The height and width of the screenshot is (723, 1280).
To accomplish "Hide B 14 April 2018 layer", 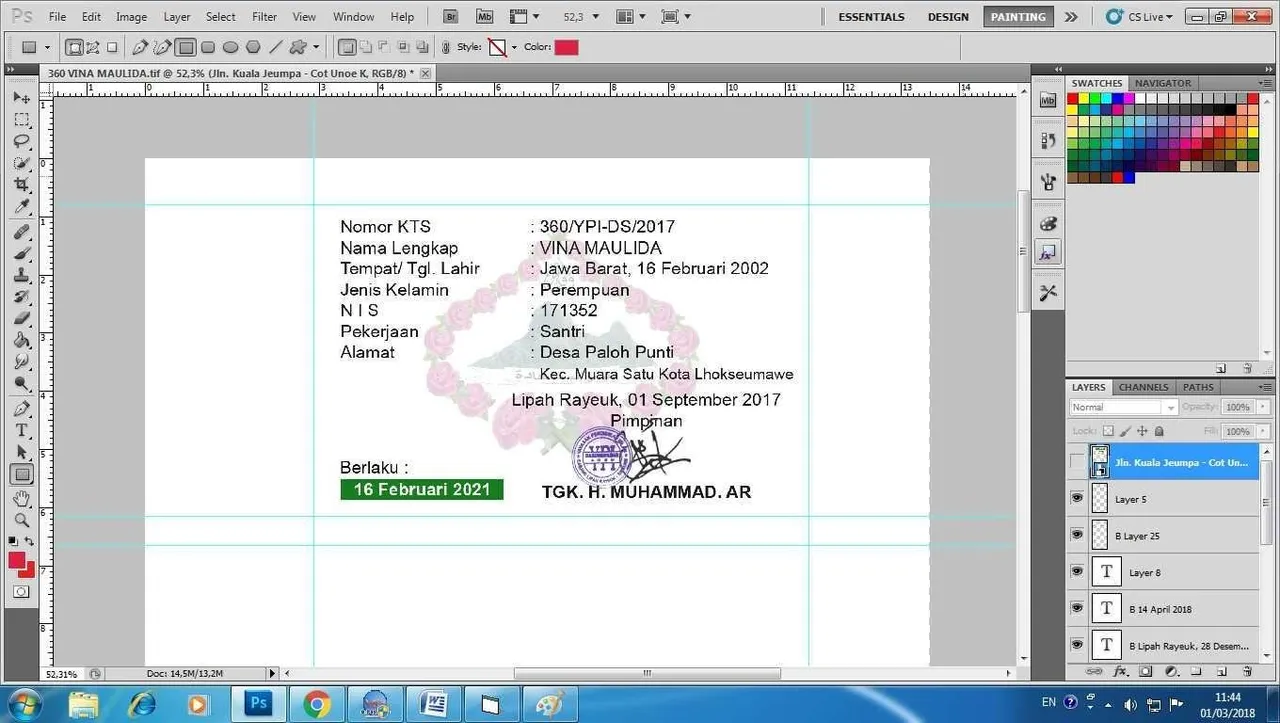I will tap(1077, 608).
